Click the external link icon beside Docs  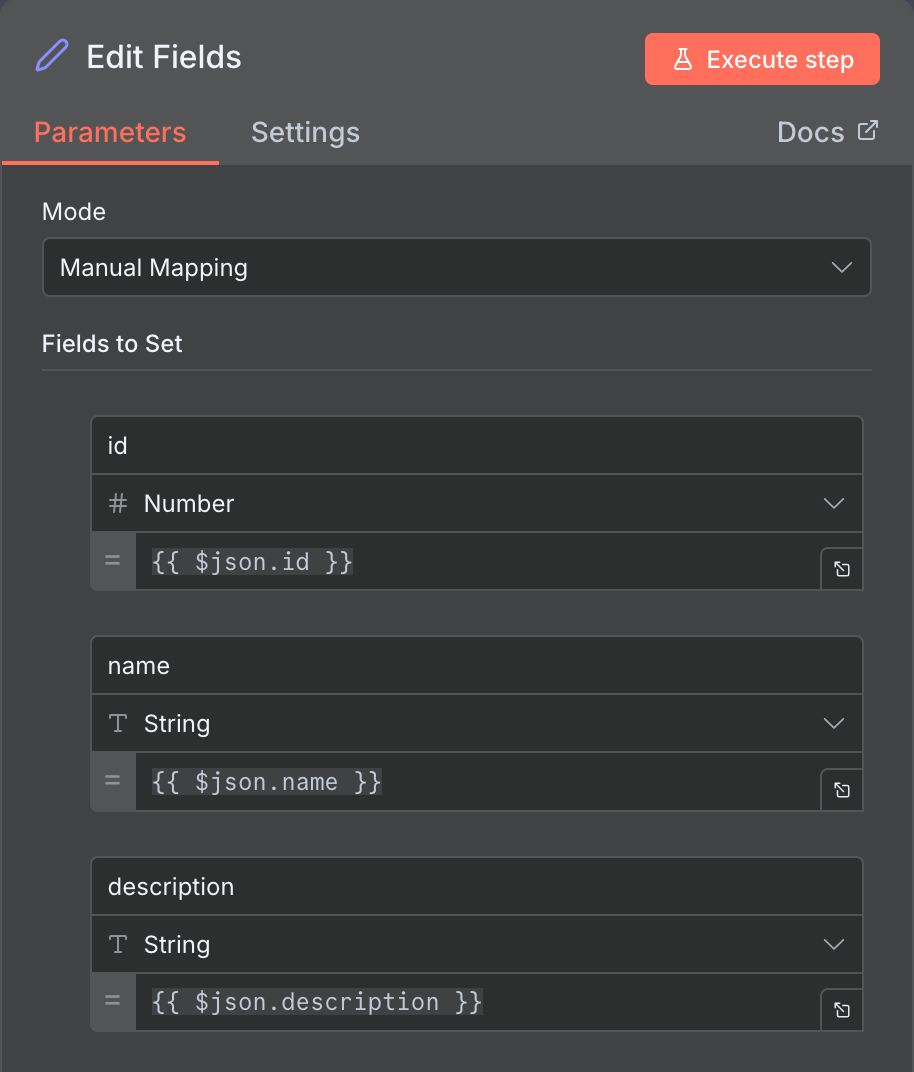pyautogui.click(x=868, y=130)
